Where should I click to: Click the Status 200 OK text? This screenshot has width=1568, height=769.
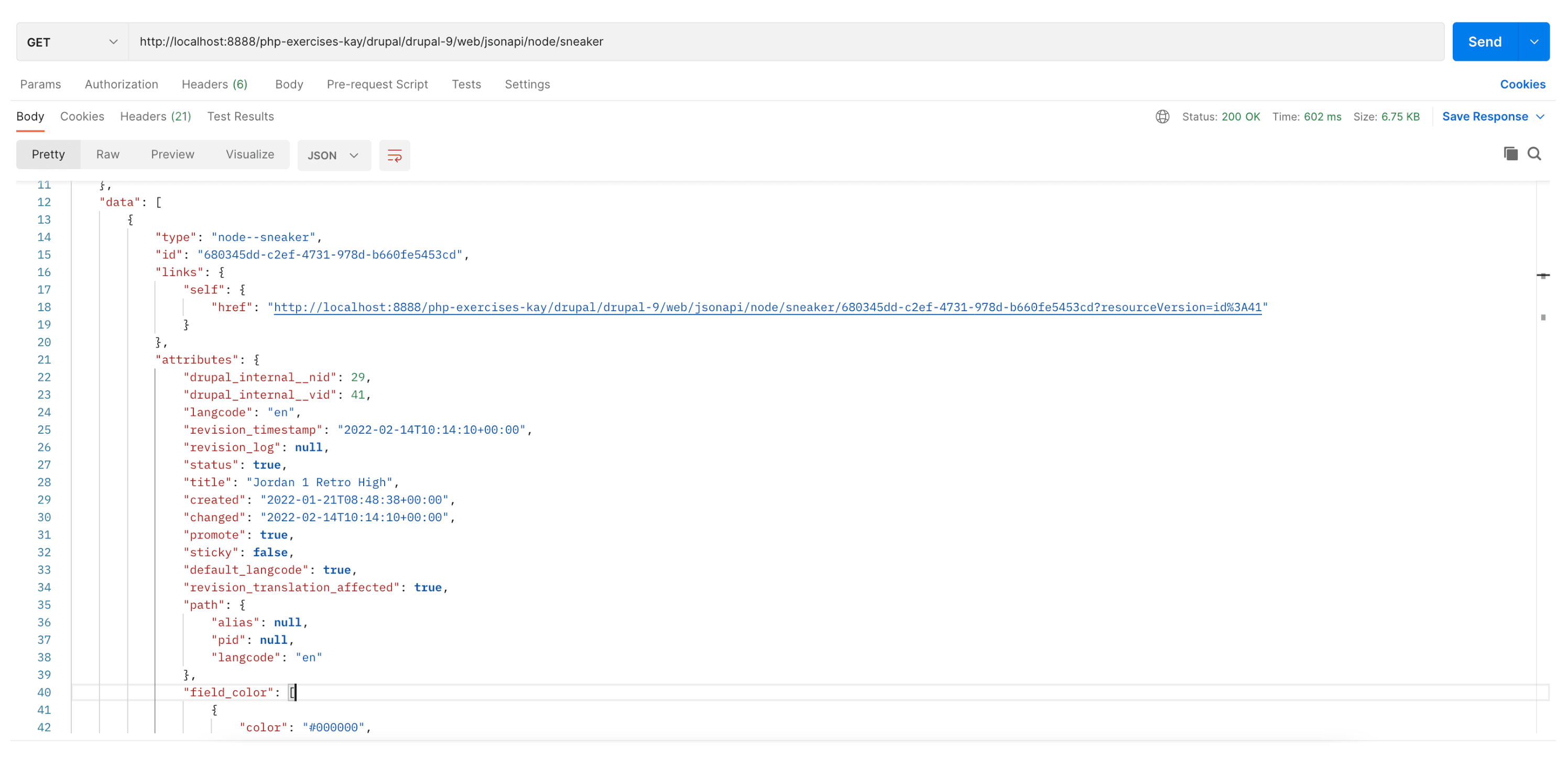[1221, 116]
